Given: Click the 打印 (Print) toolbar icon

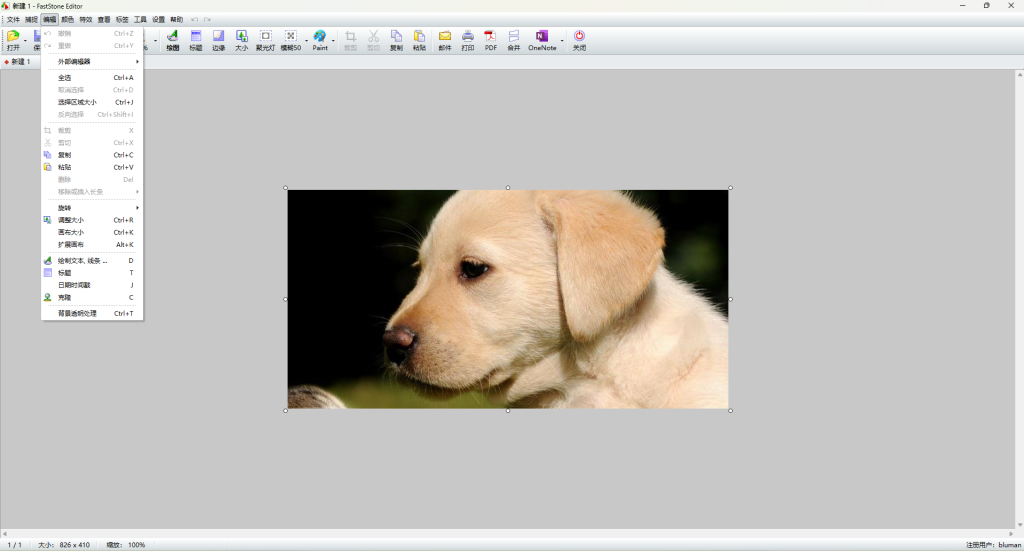Looking at the screenshot, I should click(468, 39).
